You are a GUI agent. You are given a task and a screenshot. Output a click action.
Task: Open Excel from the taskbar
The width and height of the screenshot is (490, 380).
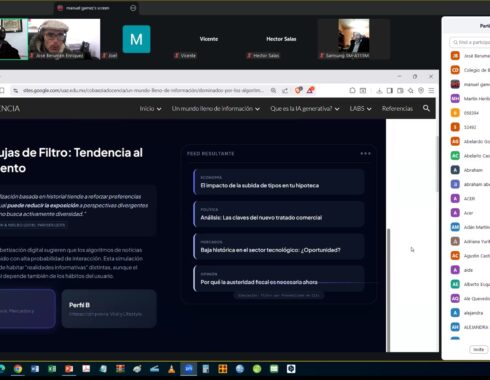pos(52,369)
